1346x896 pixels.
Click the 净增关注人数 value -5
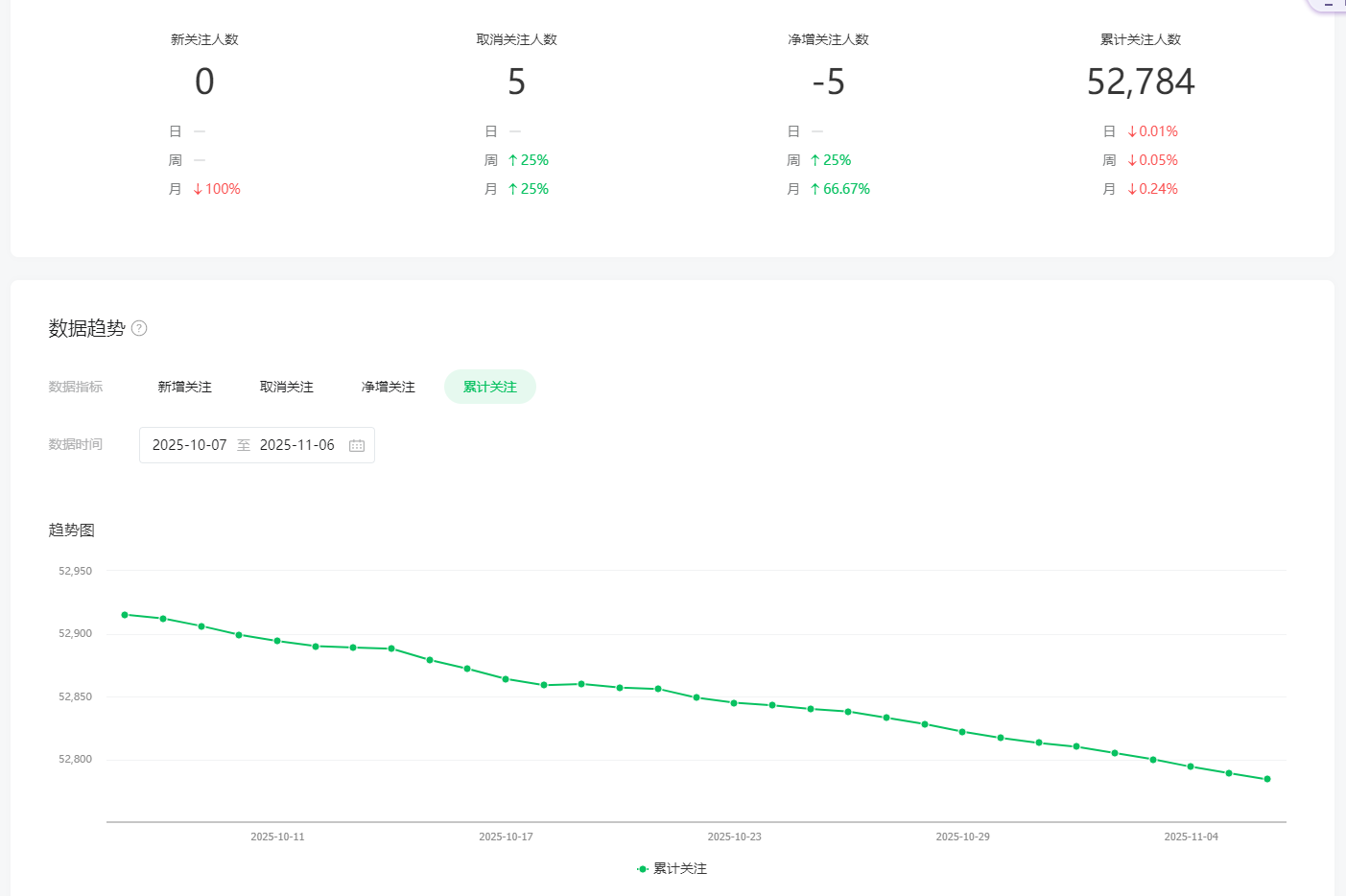(x=828, y=82)
